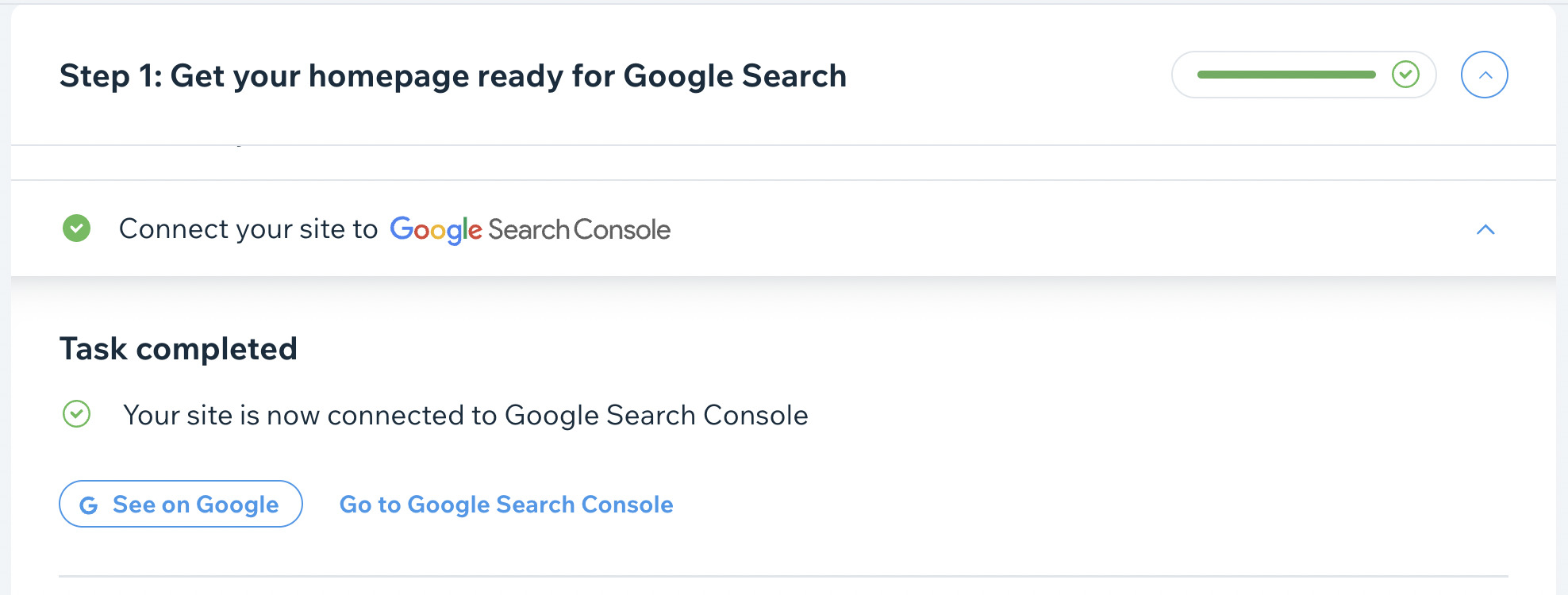Click the Google logo next to Search Console text

[x=436, y=229]
